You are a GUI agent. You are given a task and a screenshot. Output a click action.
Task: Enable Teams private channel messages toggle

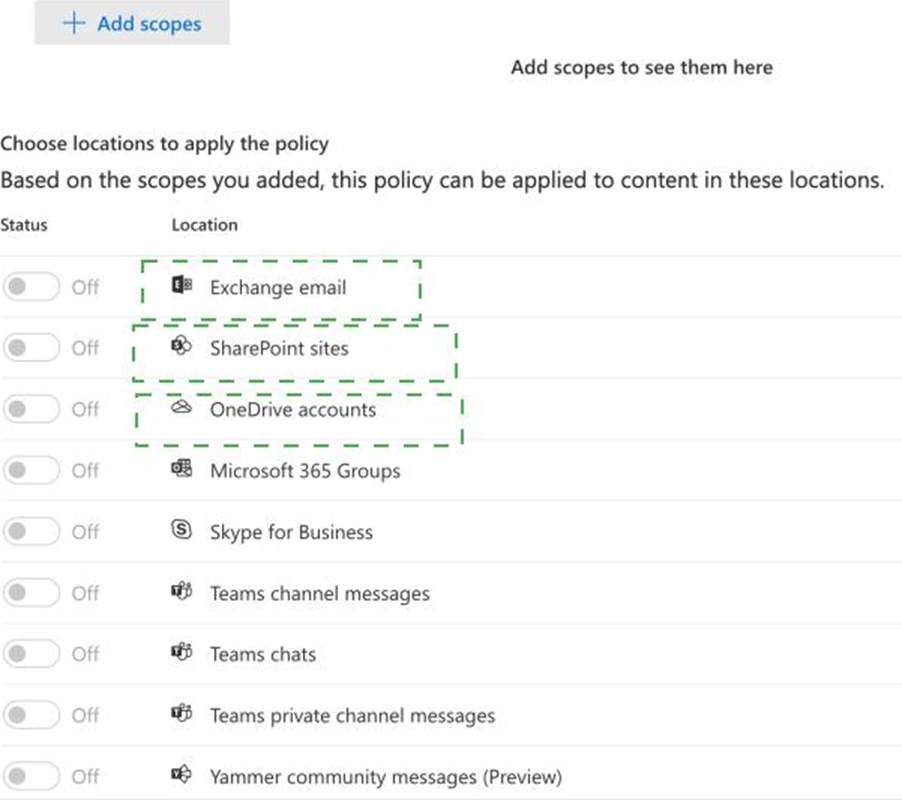click(x=31, y=715)
